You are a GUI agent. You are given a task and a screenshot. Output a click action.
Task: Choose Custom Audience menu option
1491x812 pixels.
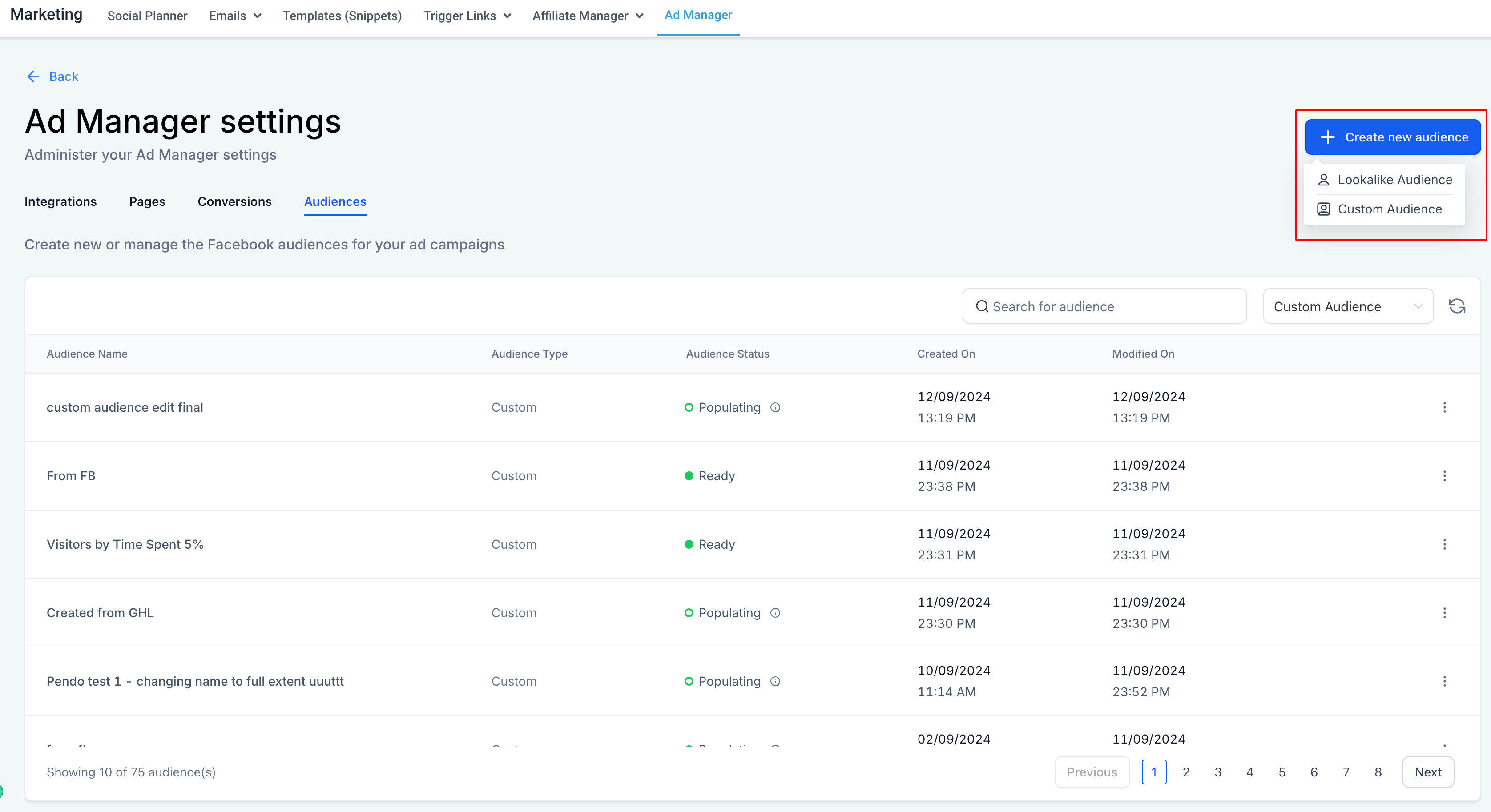[x=1389, y=209]
